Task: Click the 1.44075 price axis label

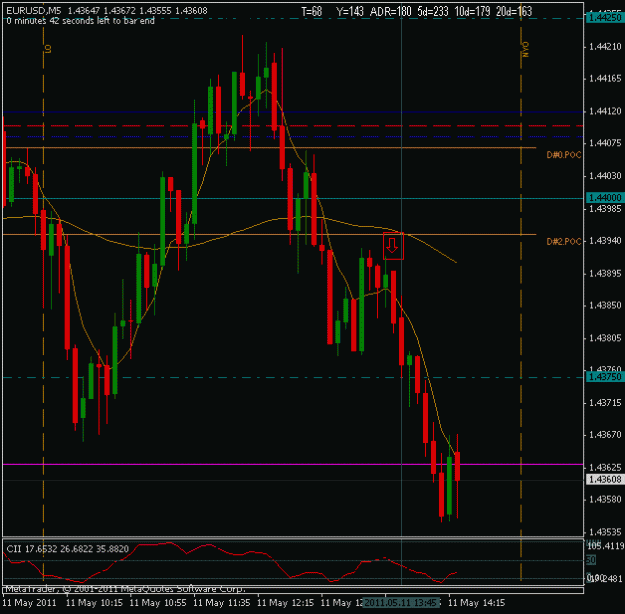Action: (605, 143)
